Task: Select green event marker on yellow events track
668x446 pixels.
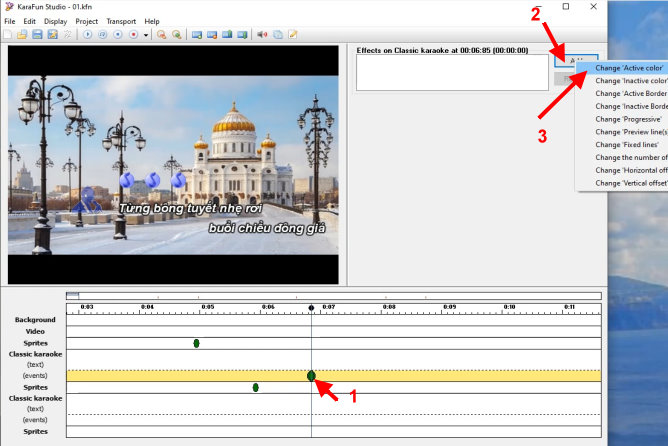Action: (x=311, y=375)
